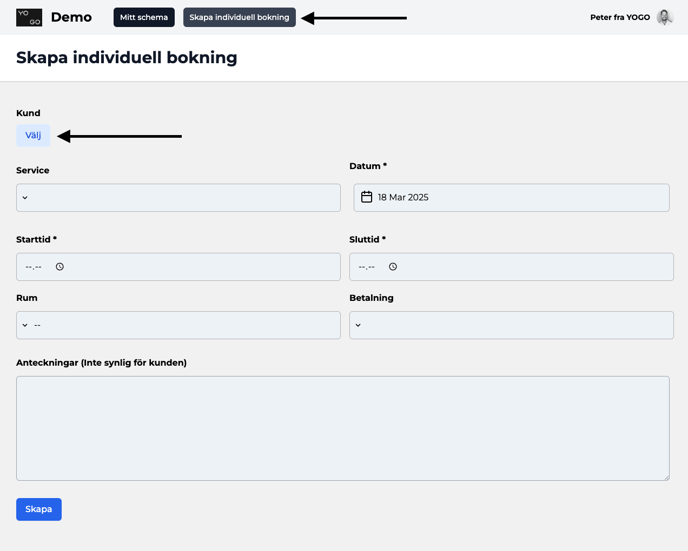Click the Service dropdown chevron icon
This screenshot has width=688, height=551.
(25, 198)
